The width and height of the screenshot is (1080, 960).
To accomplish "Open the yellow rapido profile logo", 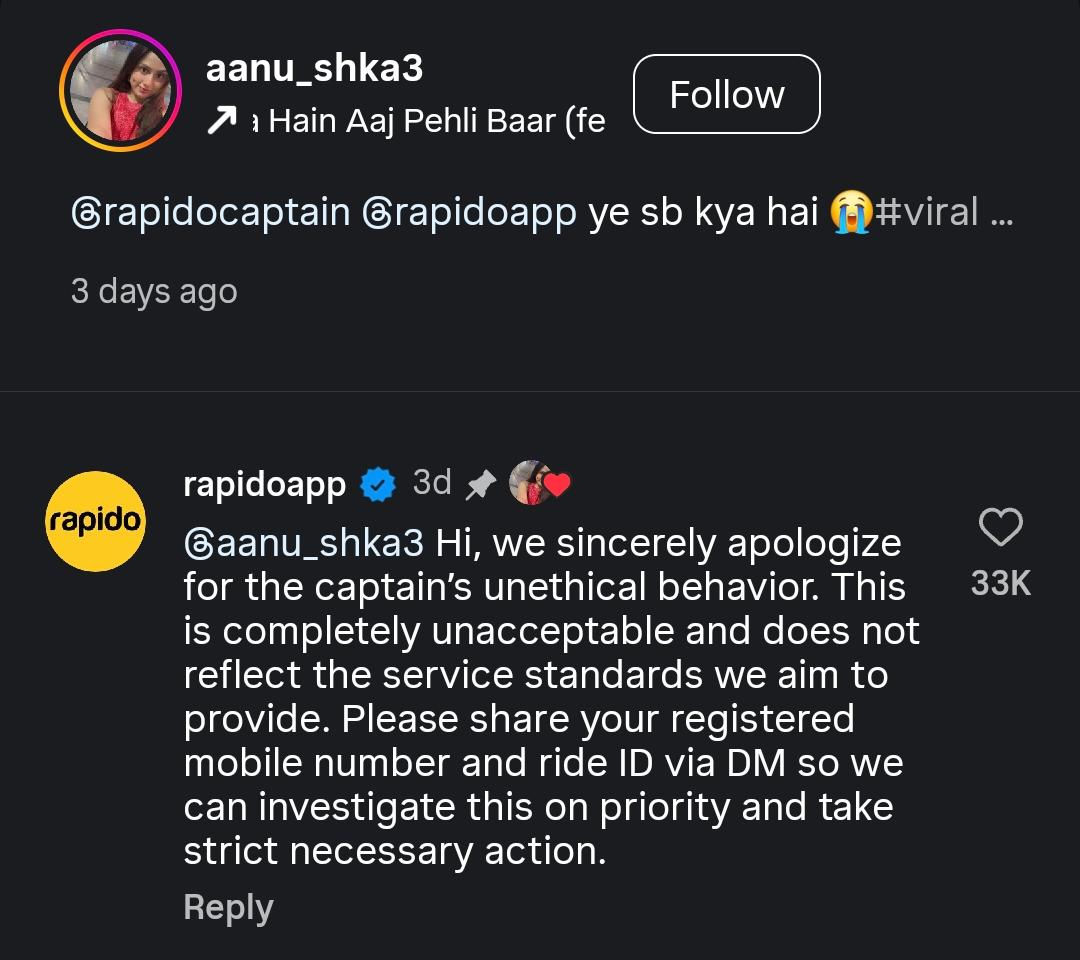I will (96, 521).
